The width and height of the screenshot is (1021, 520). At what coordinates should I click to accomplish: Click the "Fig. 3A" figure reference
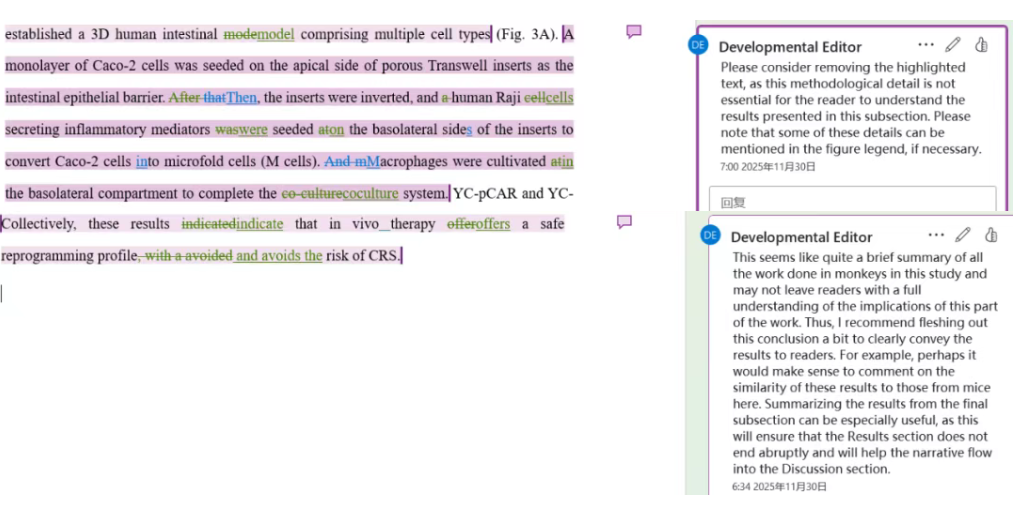(527, 35)
